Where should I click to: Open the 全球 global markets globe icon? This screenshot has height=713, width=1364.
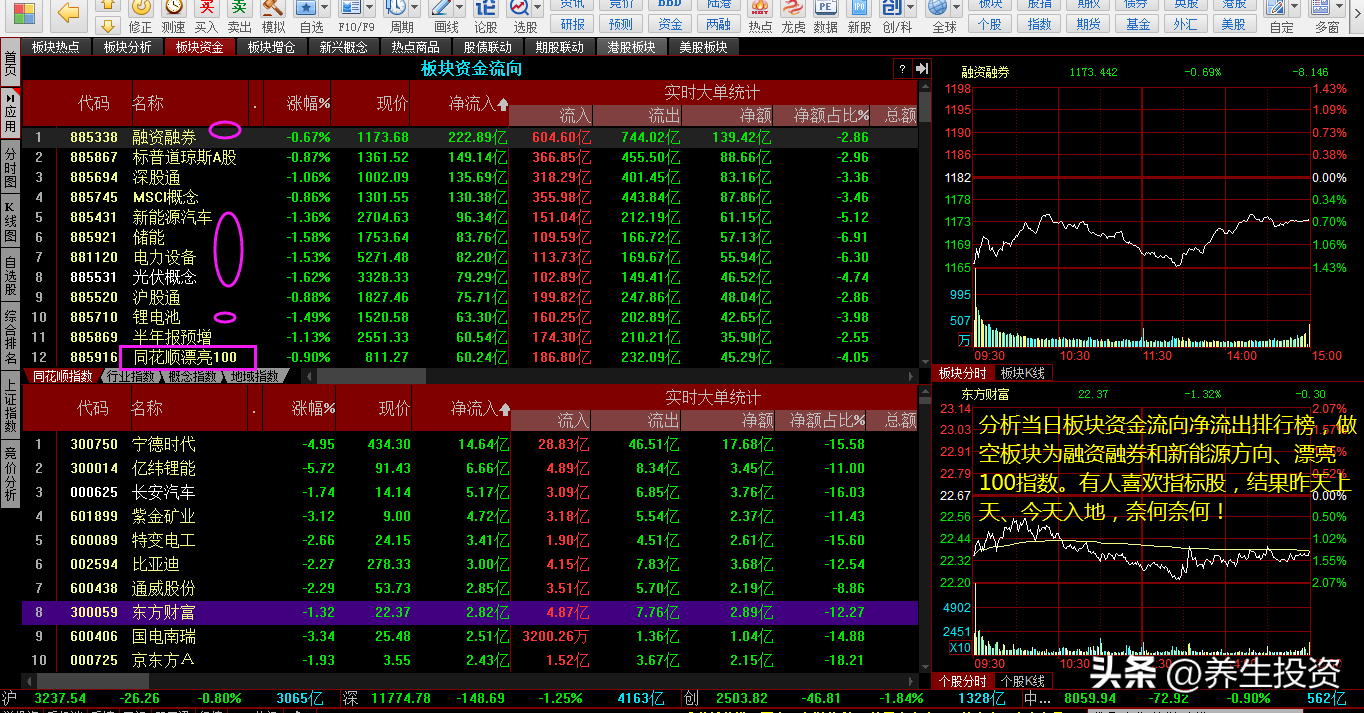coord(939,9)
